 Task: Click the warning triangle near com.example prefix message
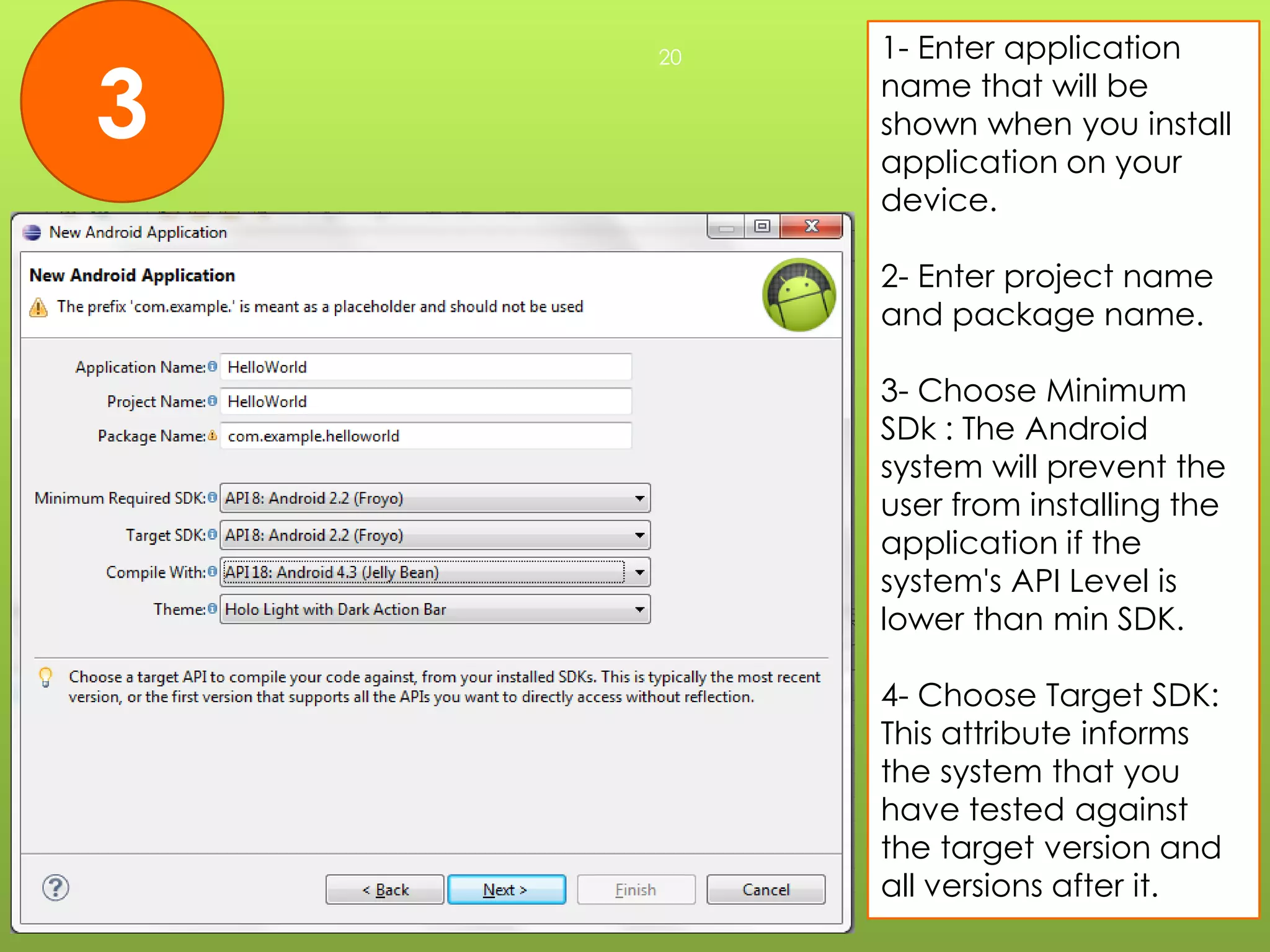coord(38,307)
